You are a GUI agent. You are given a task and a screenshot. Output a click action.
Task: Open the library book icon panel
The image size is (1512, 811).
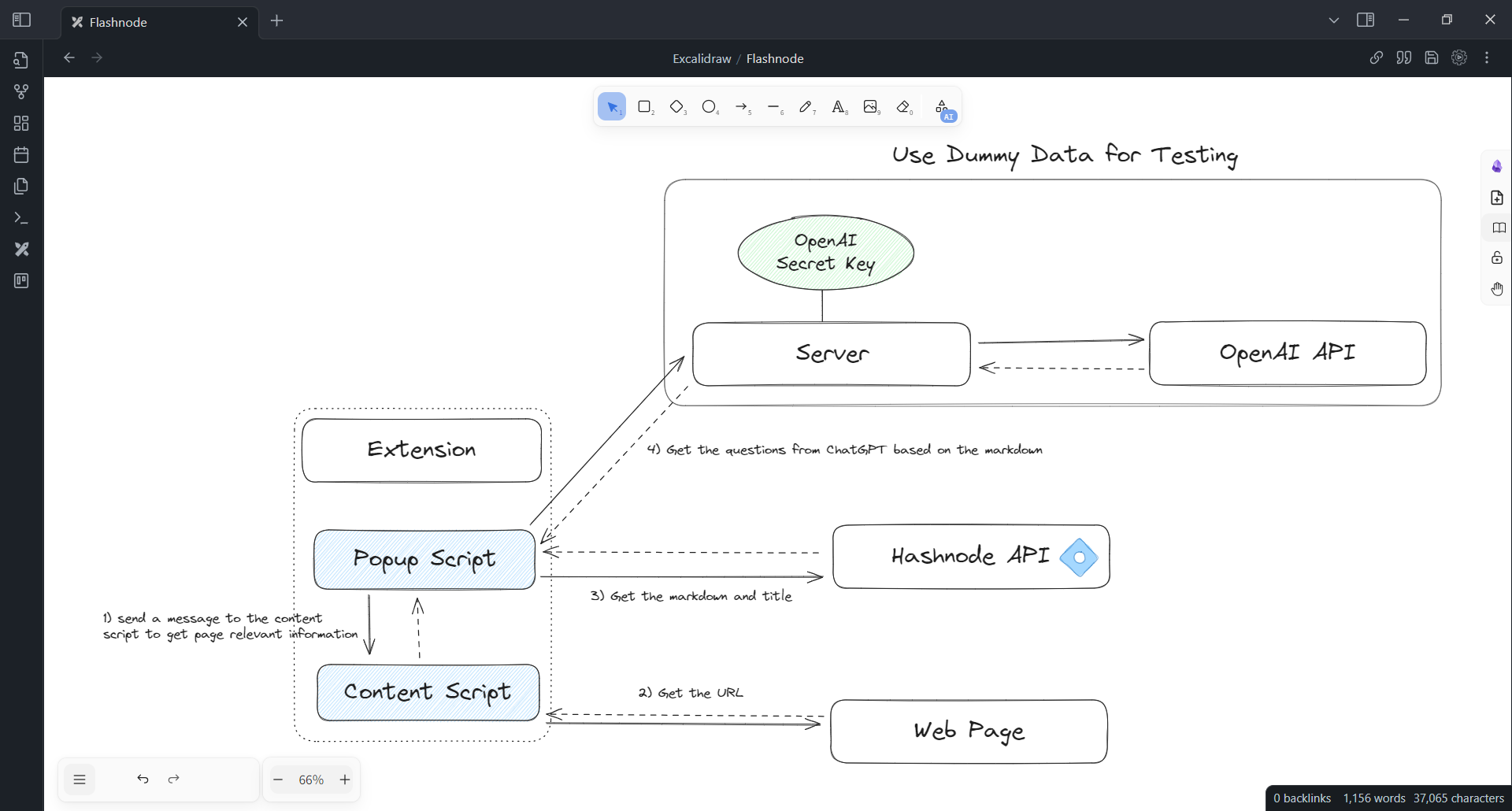coord(1498,228)
